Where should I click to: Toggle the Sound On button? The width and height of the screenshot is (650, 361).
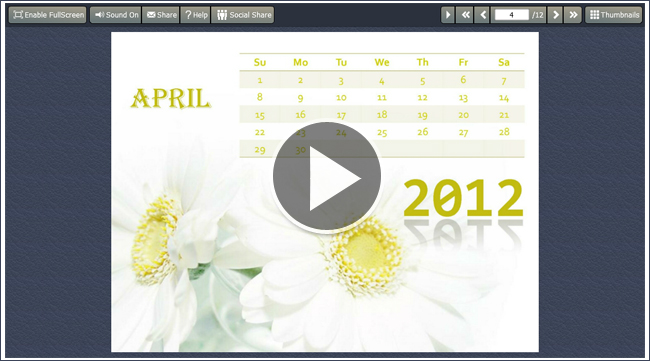pyautogui.click(x=116, y=15)
